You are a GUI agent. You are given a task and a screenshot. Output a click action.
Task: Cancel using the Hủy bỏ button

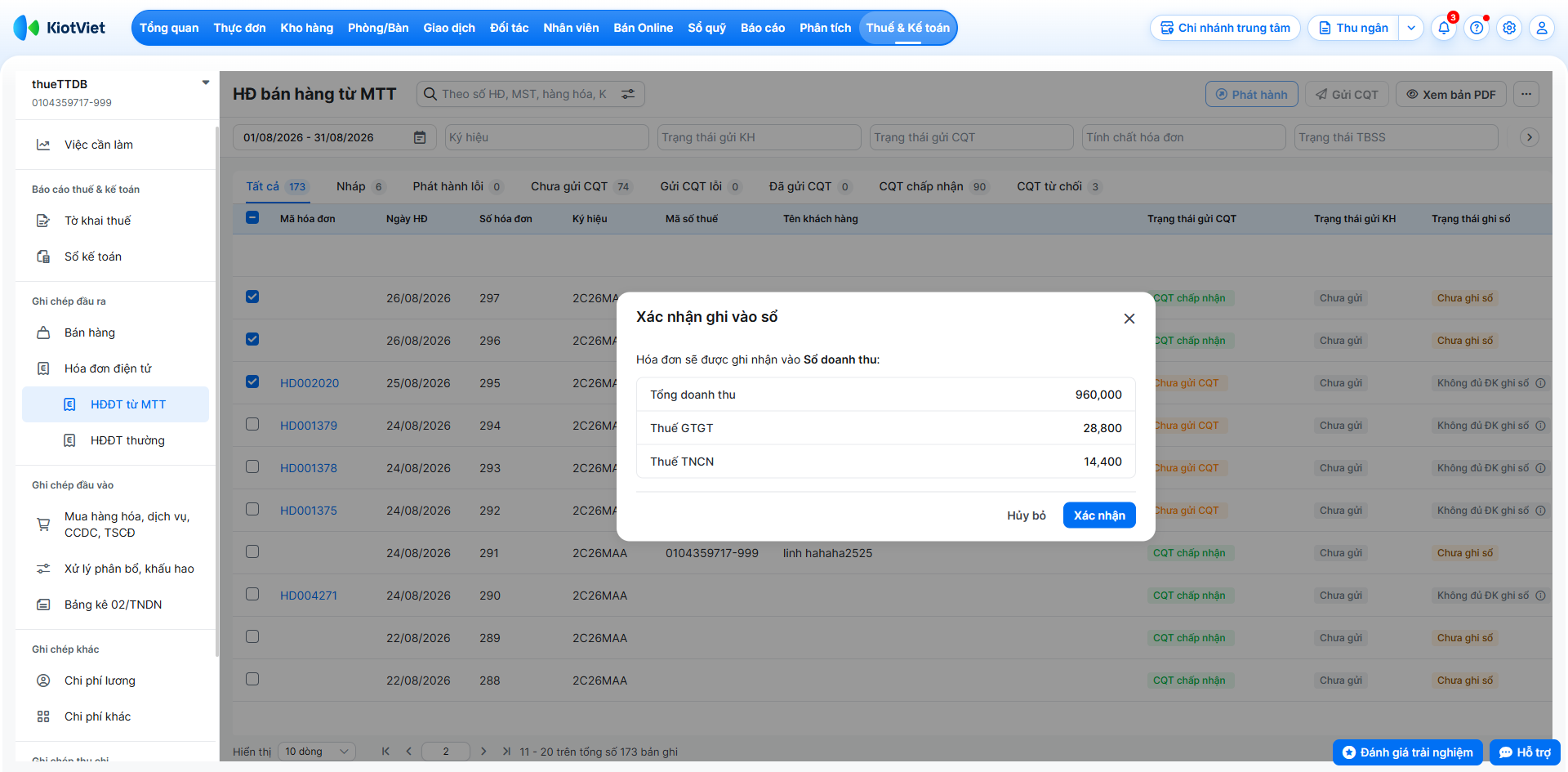tap(1027, 515)
